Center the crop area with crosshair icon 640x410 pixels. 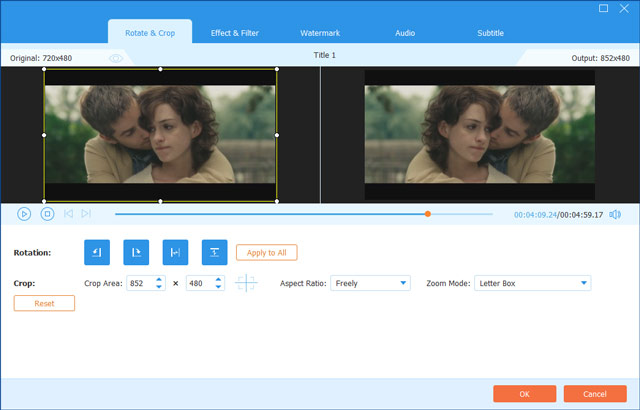pos(246,283)
